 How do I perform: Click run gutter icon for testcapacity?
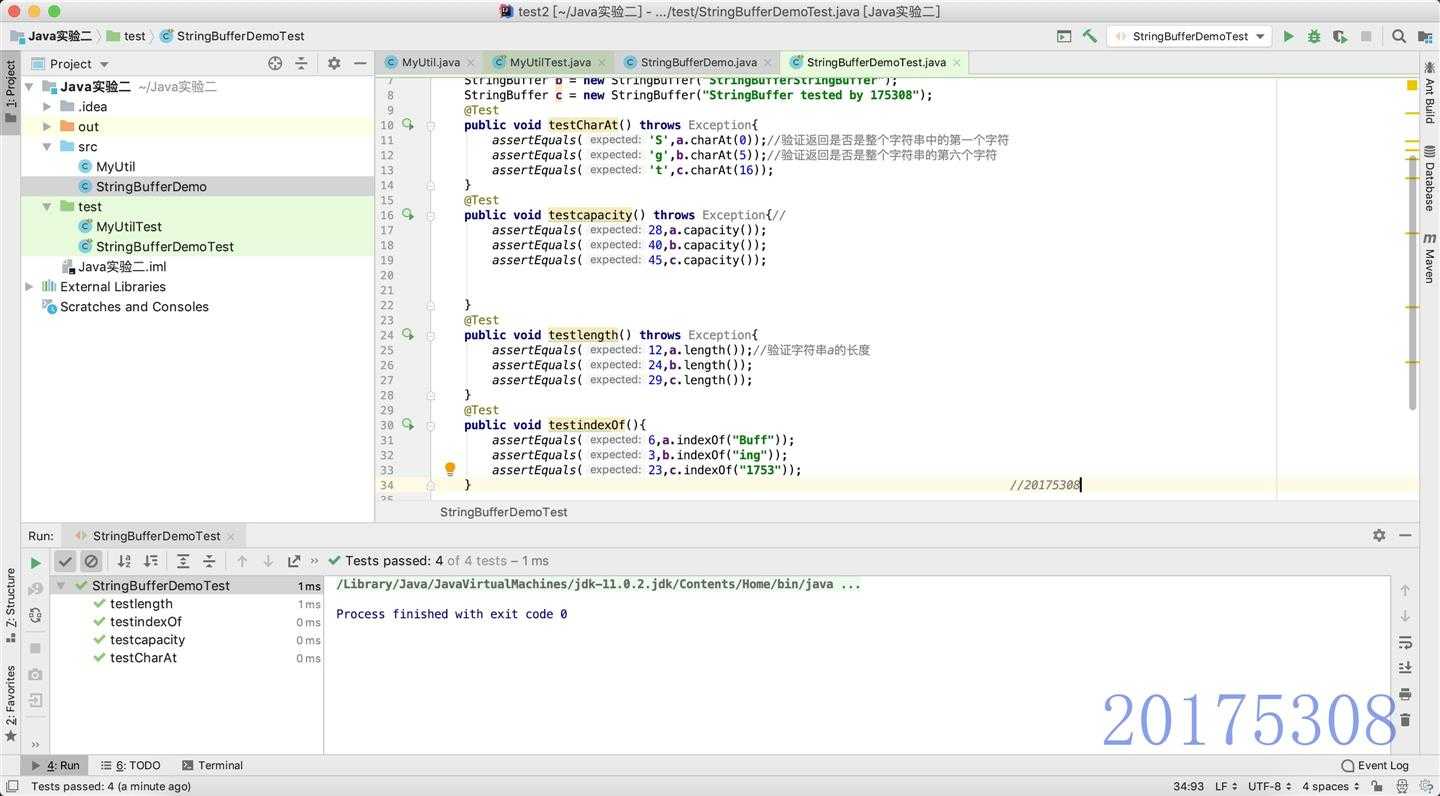click(408, 215)
